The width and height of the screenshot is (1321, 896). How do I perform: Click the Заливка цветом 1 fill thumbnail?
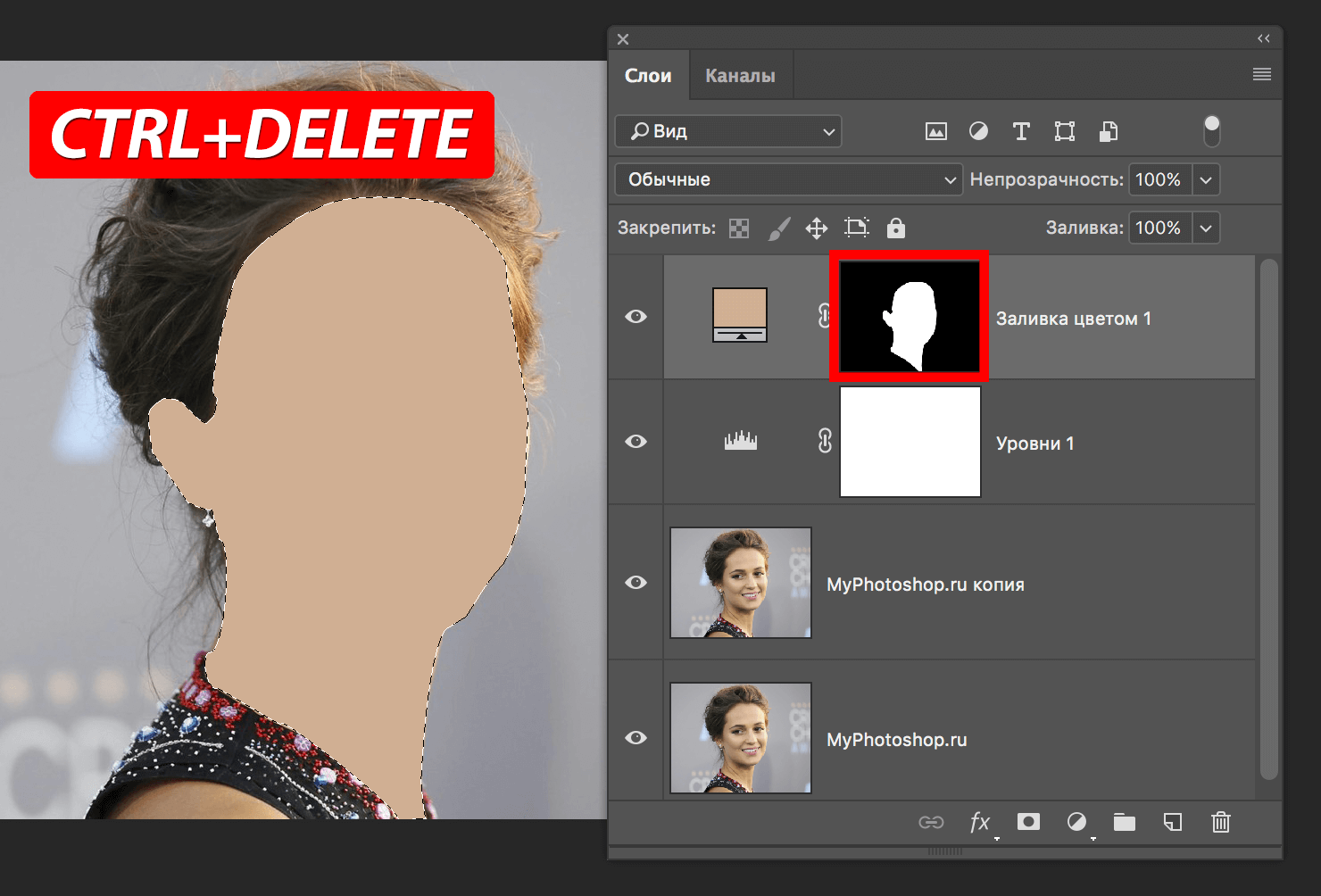[740, 316]
